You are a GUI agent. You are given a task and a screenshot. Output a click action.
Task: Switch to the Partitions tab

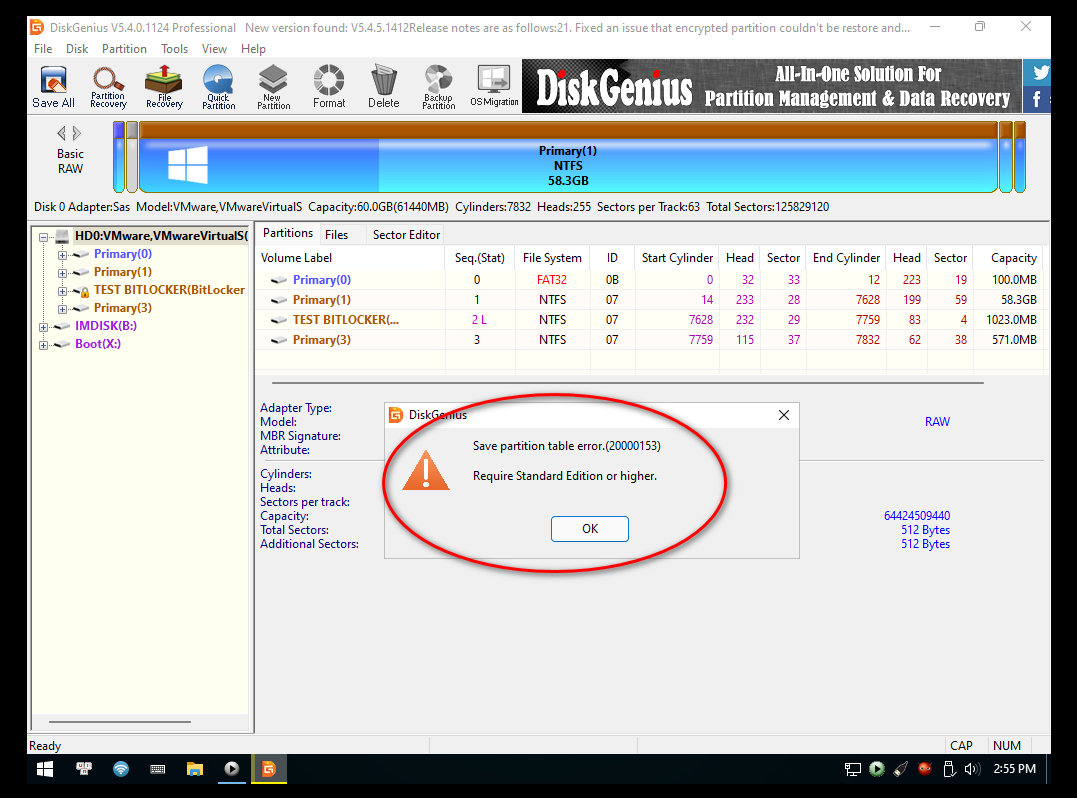click(288, 233)
